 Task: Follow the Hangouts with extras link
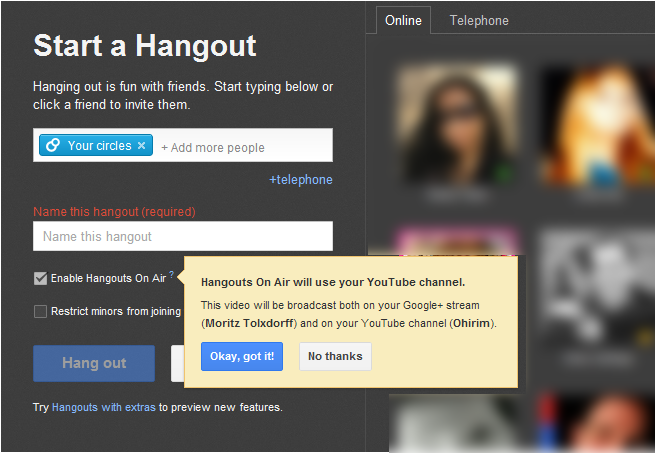104,407
